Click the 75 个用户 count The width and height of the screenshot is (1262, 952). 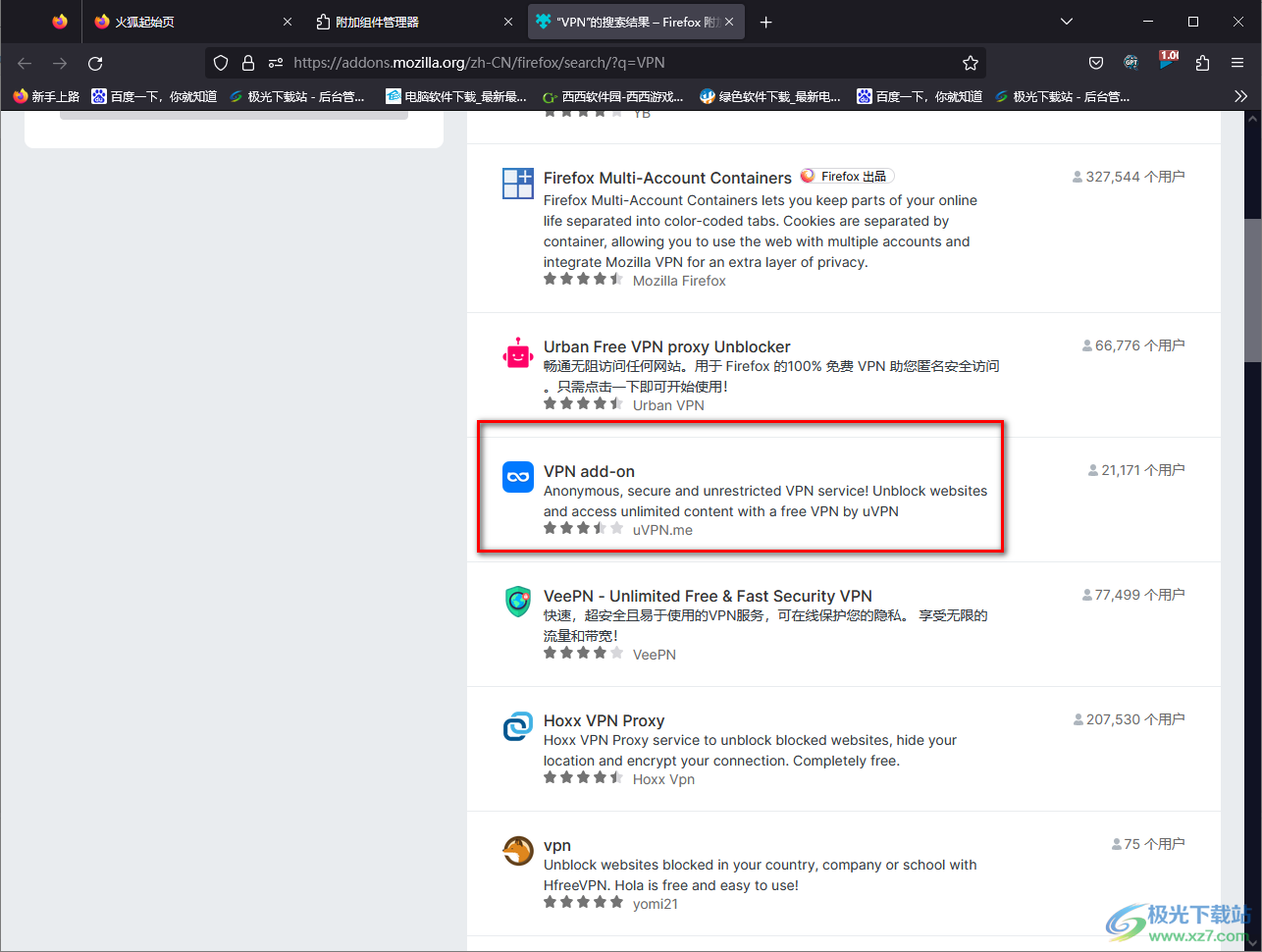1148,844
